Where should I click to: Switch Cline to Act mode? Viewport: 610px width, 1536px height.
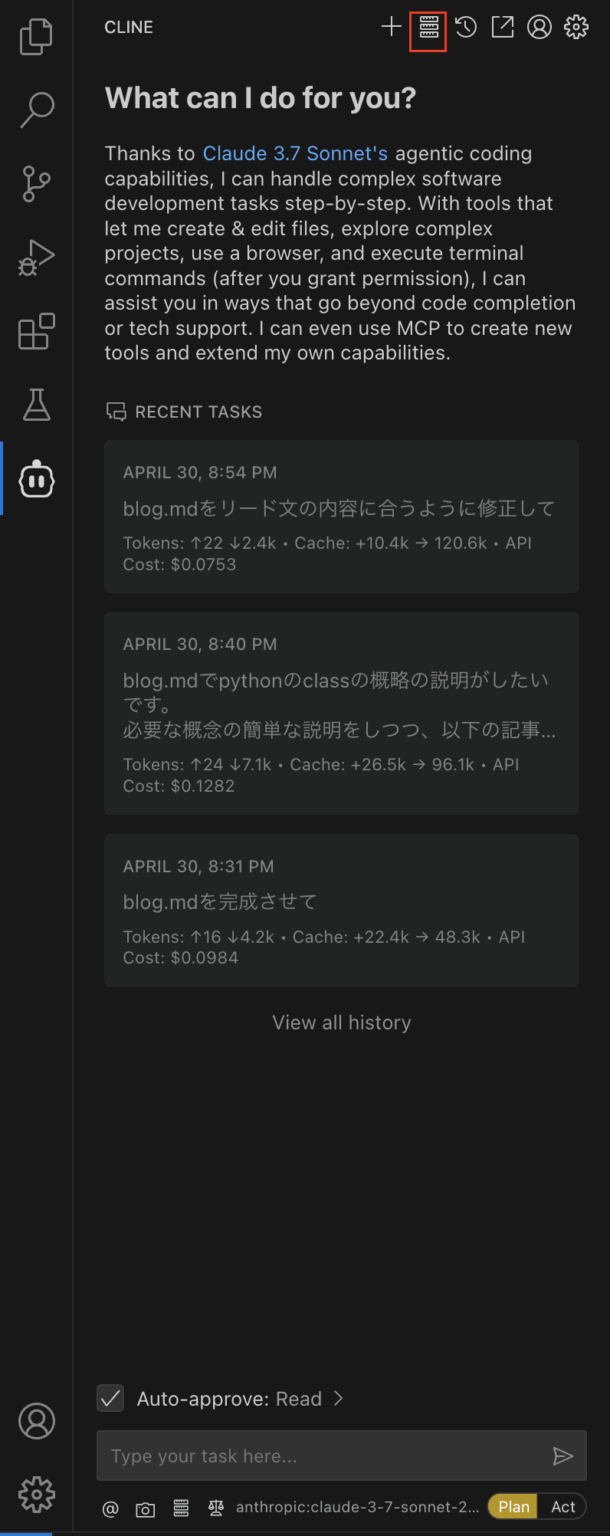[x=562, y=1506]
